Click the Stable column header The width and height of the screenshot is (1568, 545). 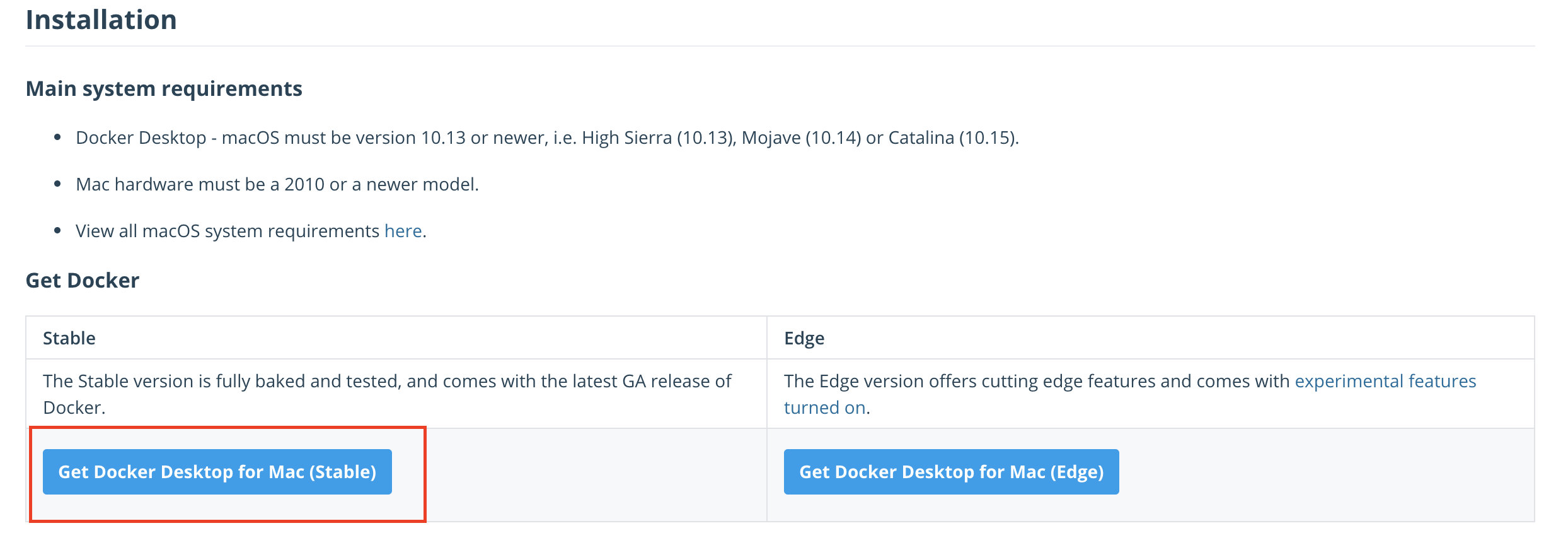tap(69, 338)
